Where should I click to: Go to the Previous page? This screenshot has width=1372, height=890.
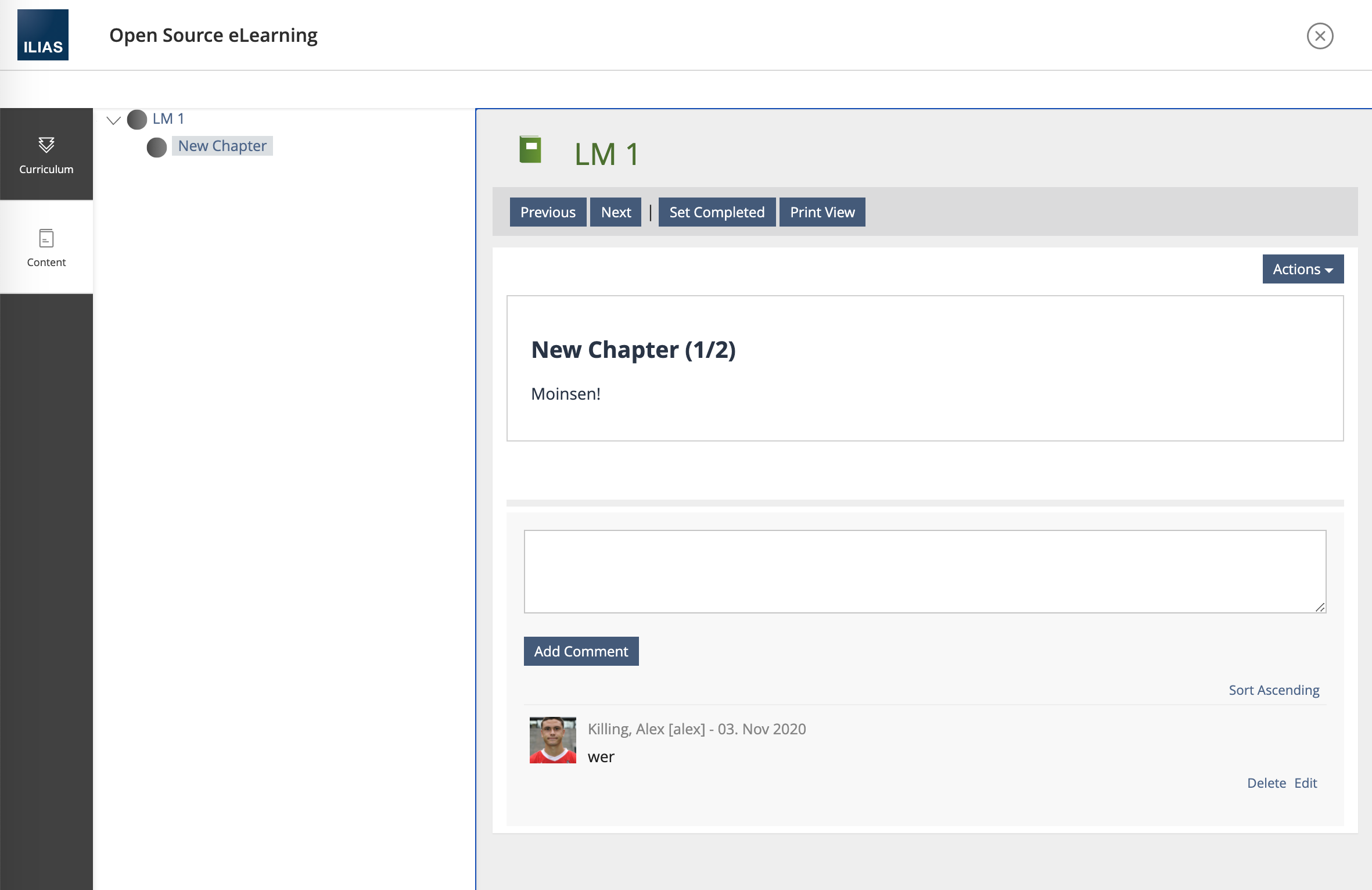(x=548, y=212)
